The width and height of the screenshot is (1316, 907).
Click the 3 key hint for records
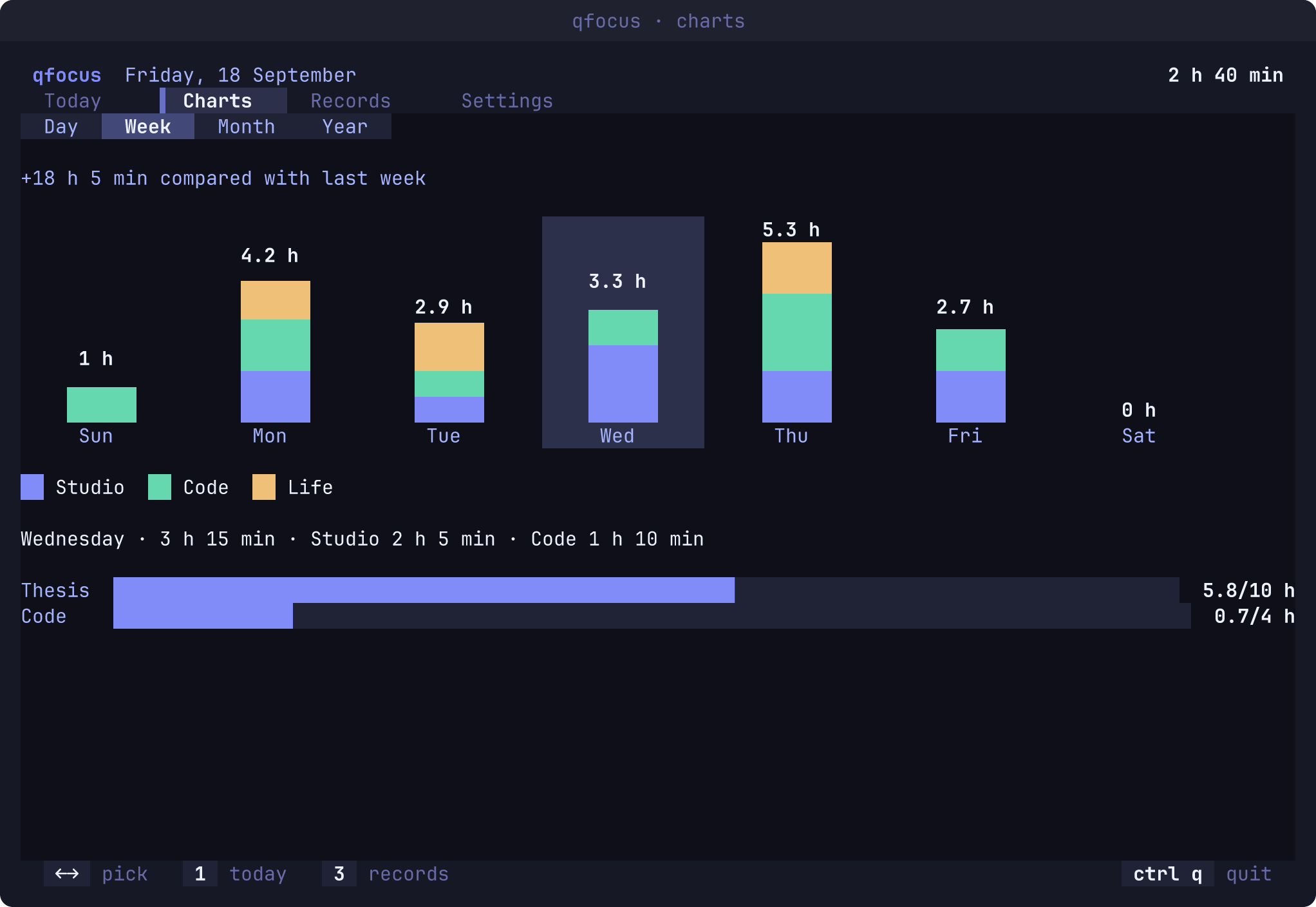click(x=339, y=874)
